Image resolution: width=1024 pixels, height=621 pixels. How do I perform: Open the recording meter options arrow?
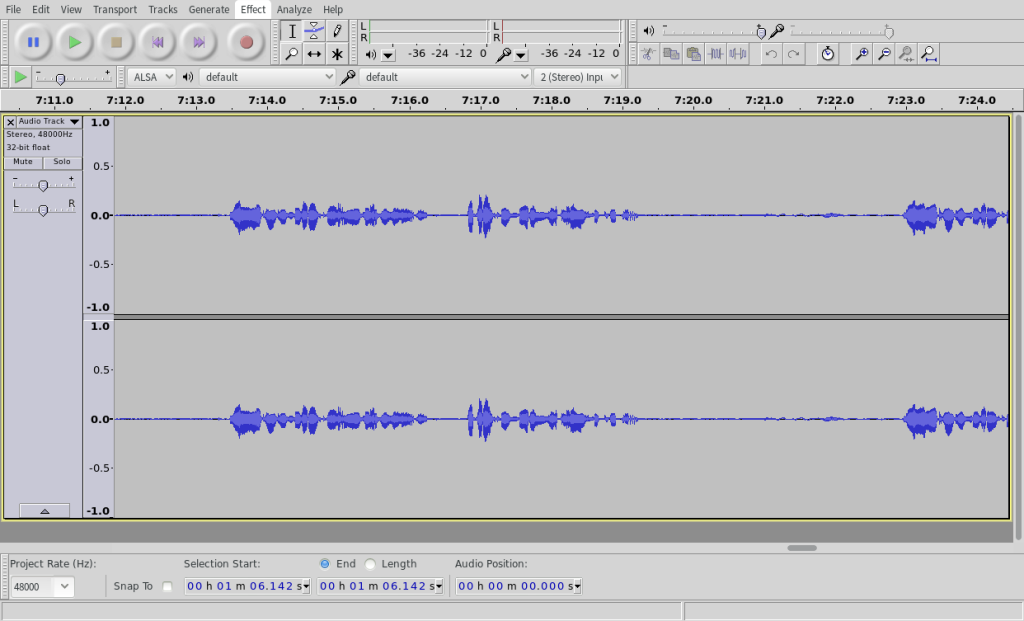point(520,56)
